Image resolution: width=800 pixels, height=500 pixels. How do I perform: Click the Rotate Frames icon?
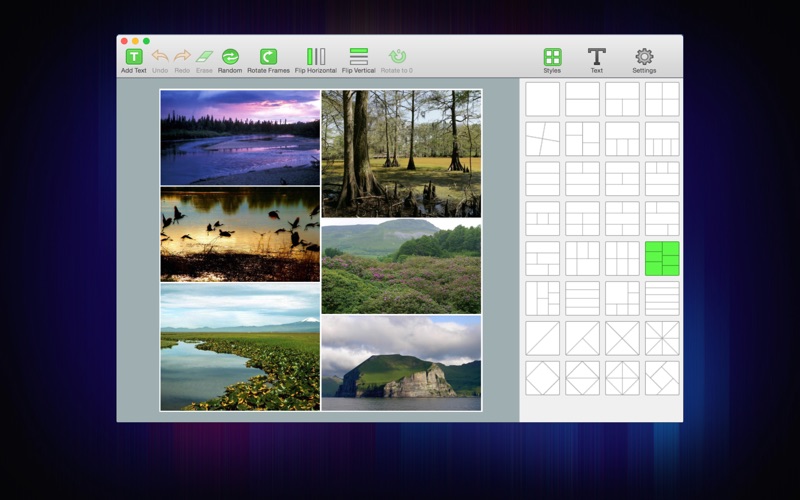pos(268,60)
